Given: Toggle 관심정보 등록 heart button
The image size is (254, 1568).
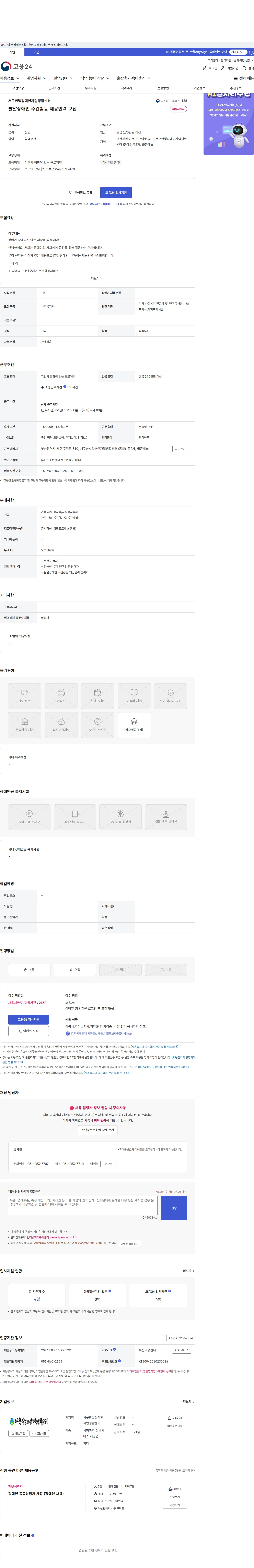Looking at the screenshot, I should coord(80,192).
